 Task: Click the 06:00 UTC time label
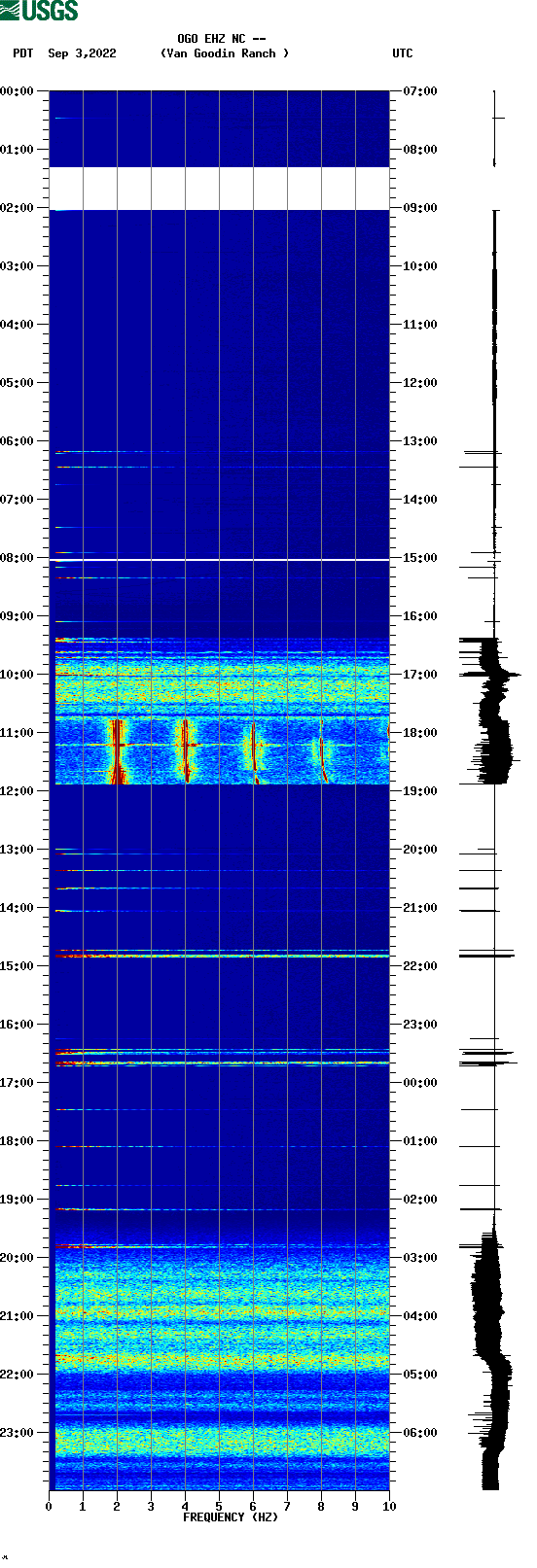click(420, 1433)
